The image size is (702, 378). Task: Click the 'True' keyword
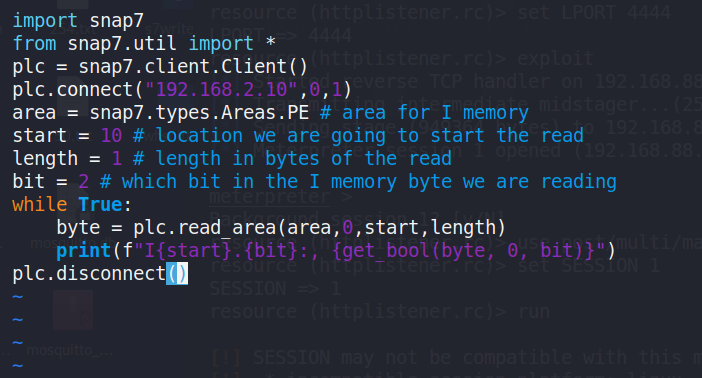tap(100, 205)
